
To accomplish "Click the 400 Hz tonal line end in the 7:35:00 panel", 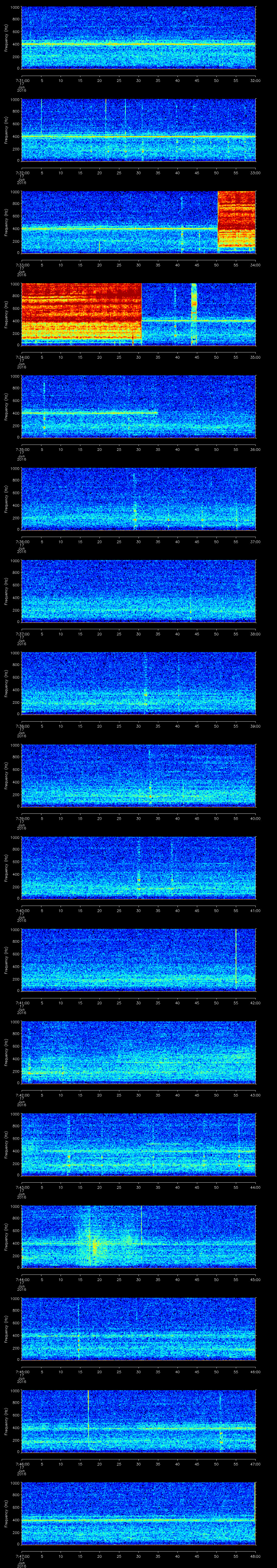I will (157, 413).
